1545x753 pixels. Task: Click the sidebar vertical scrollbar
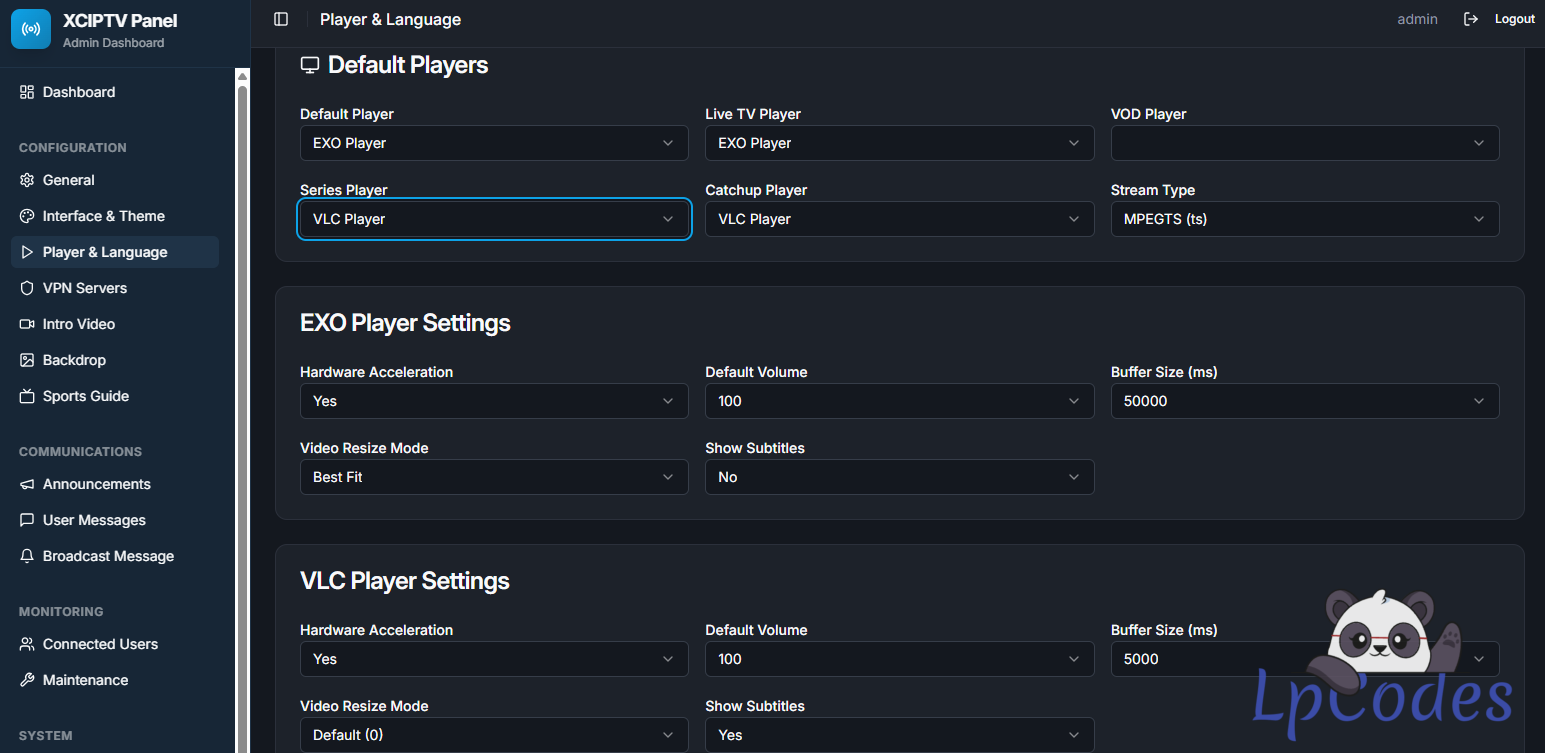click(242, 400)
